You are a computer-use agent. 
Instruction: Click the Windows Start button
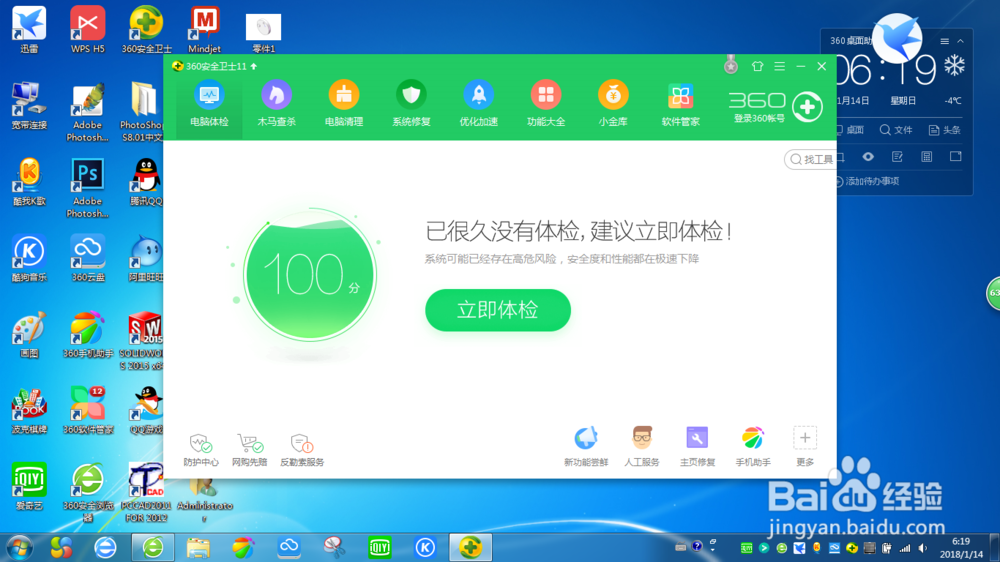pyautogui.click(x=20, y=547)
